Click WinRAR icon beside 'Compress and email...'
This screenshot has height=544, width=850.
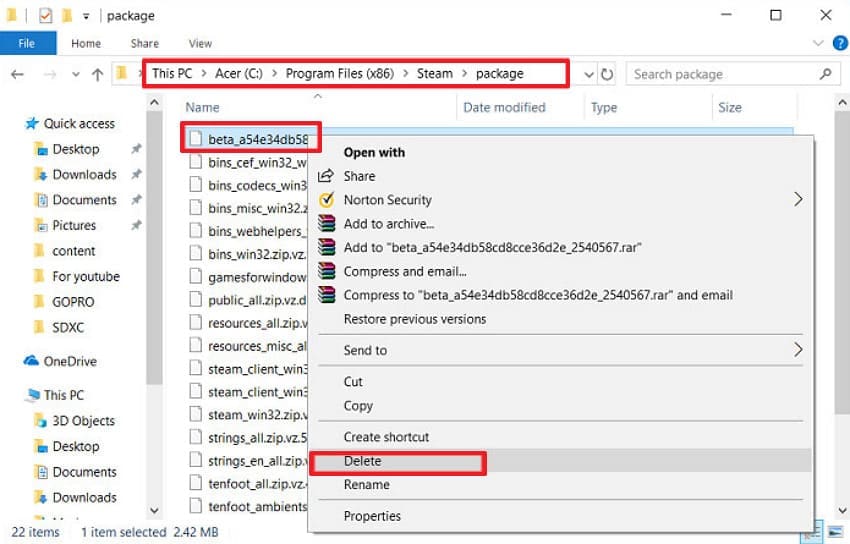click(326, 271)
